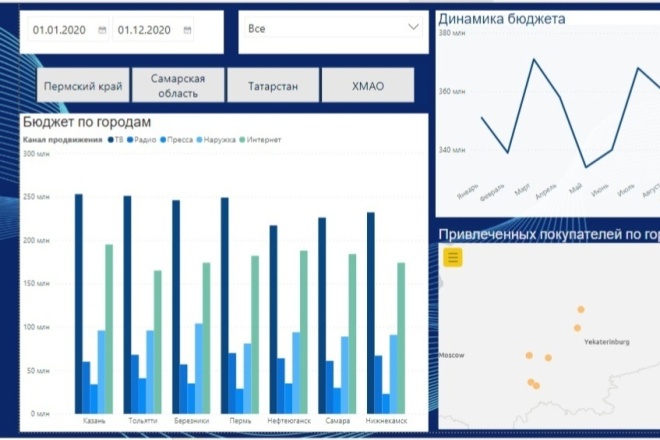660x440 pixels.
Task: Click the 'Канал продвижения' legend title
Action: (62, 140)
